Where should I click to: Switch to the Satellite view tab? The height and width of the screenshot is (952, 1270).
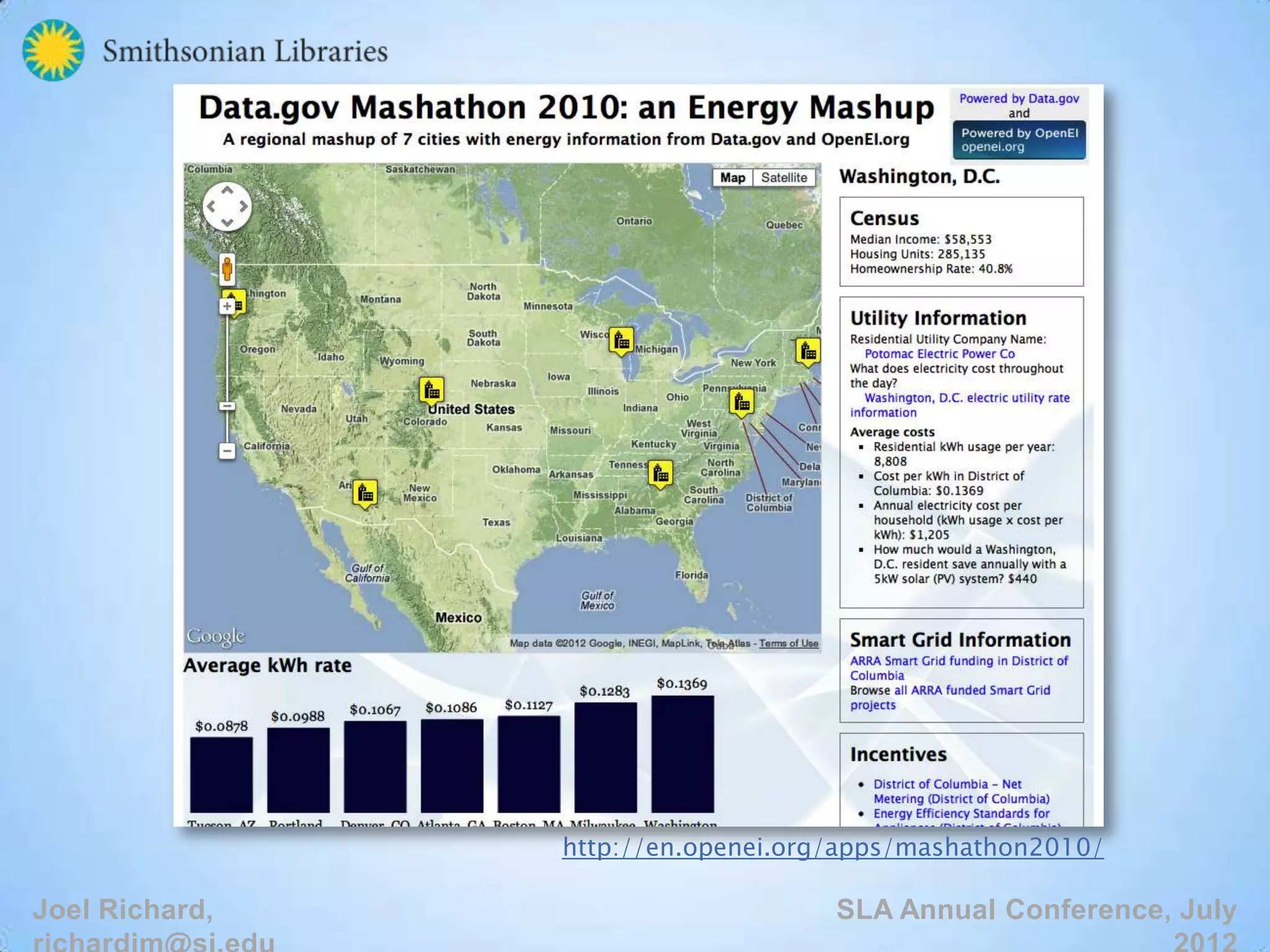click(784, 178)
